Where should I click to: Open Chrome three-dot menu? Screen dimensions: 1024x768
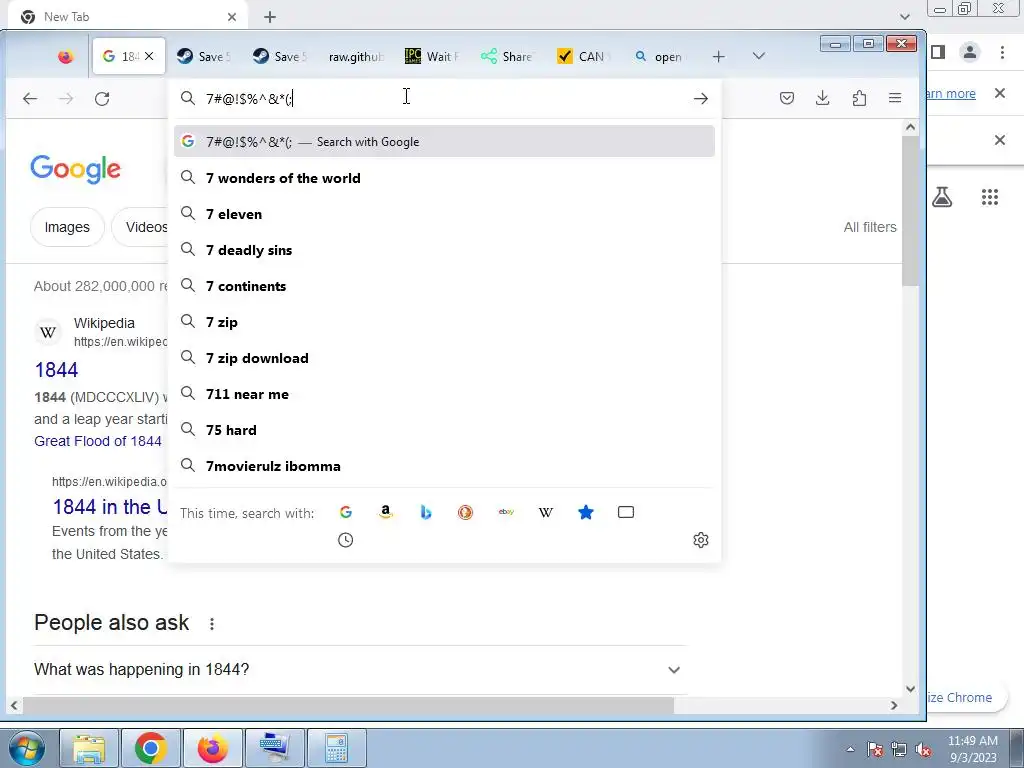1002,52
